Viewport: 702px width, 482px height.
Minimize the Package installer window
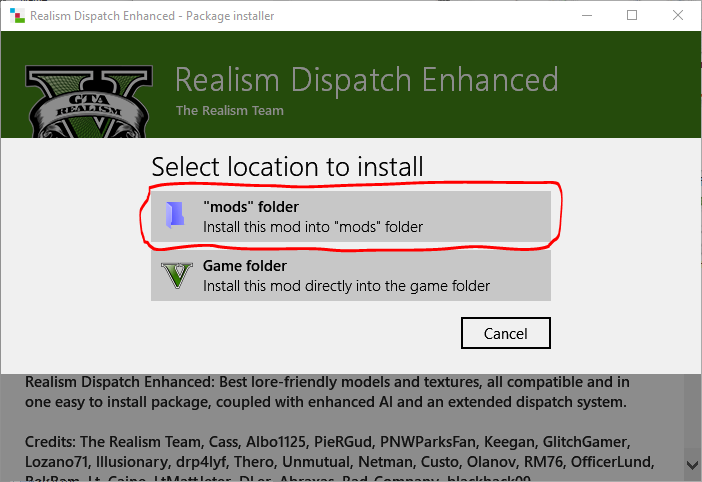coord(587,16)
